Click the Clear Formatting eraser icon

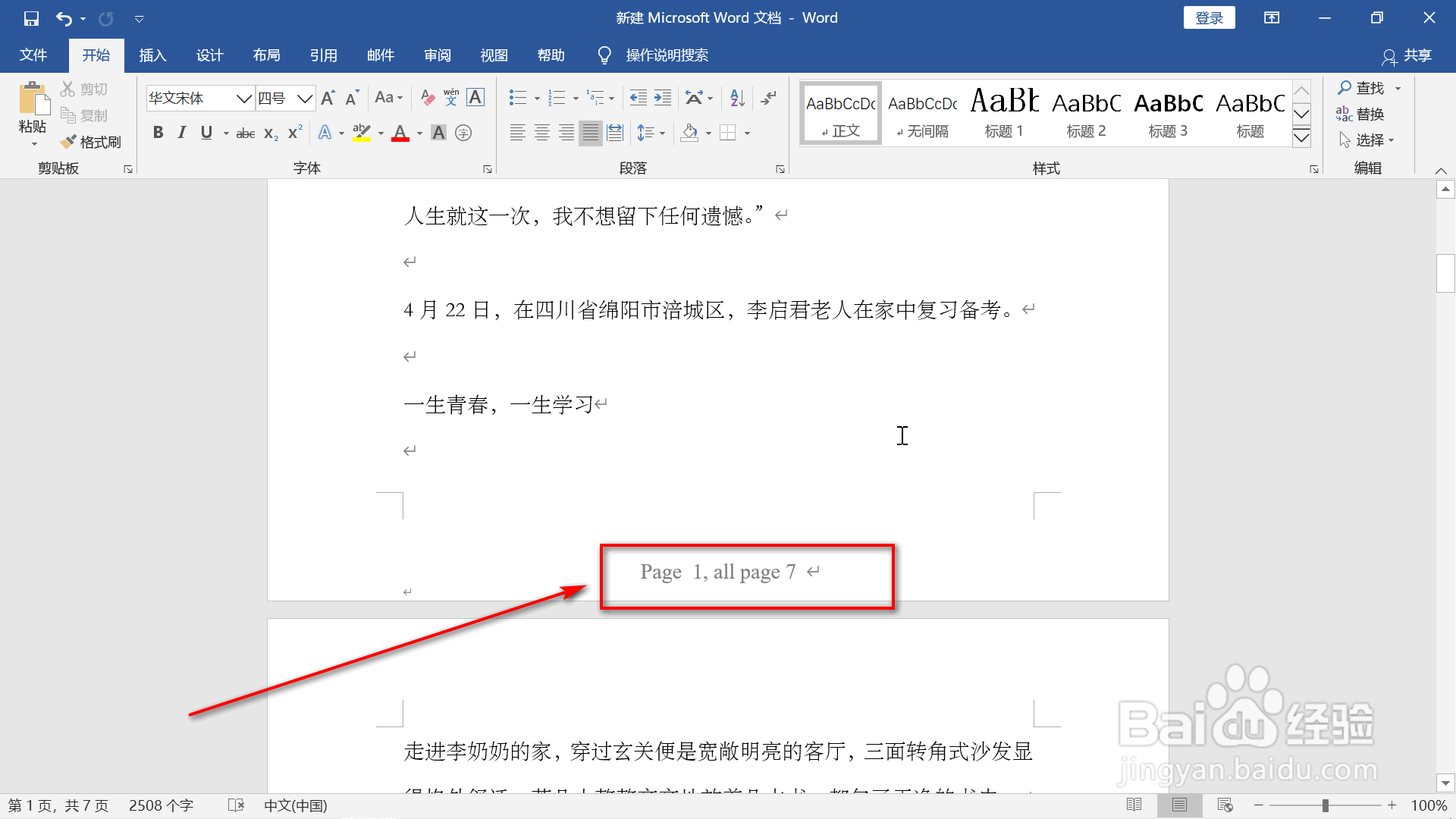[428, 98]
